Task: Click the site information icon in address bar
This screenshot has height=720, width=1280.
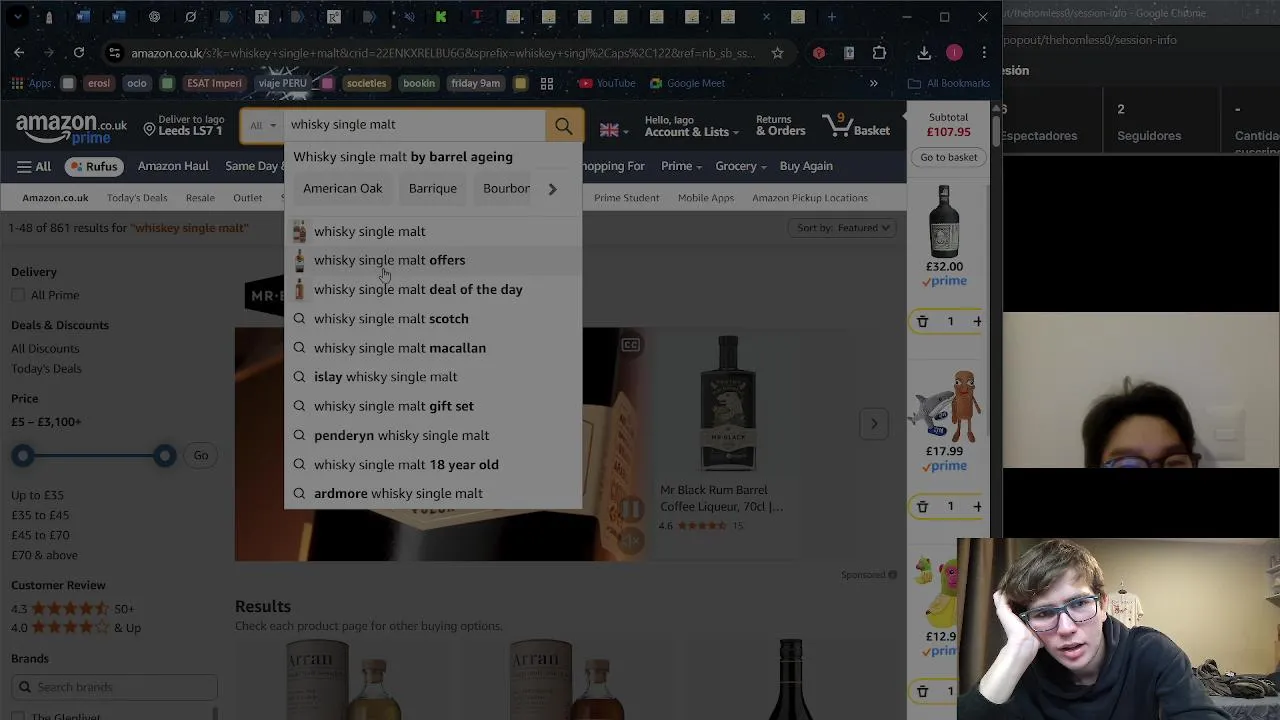Action: (114, 53)
